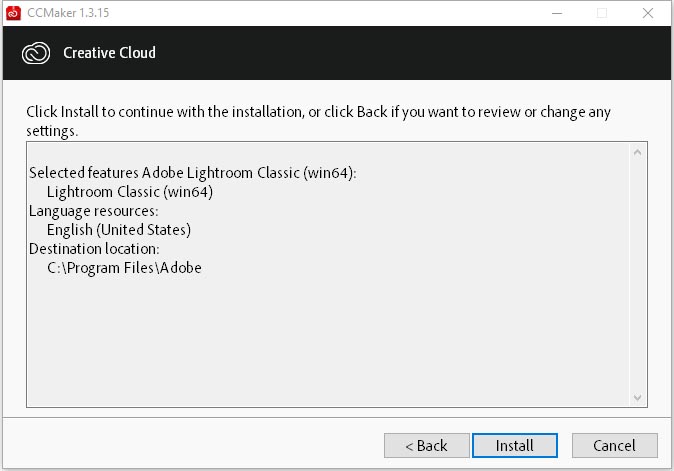The image size is (674, 471).
Task: Click the disabled maximize window button
Action: [602, 13]
